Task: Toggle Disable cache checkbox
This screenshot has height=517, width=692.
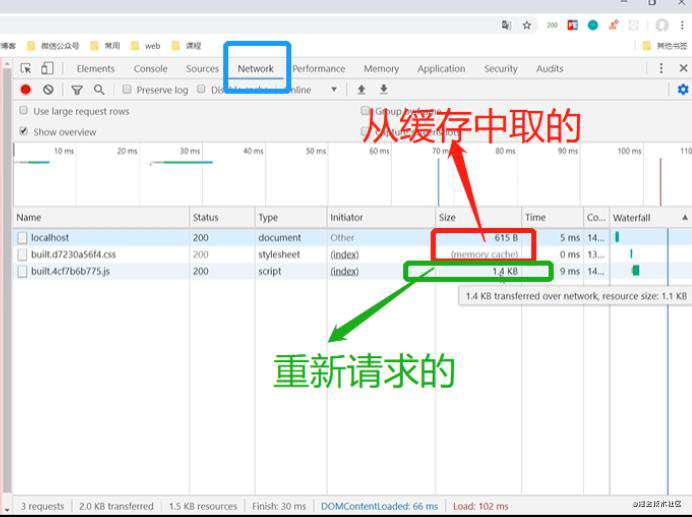Action: (x=201, y=89)
